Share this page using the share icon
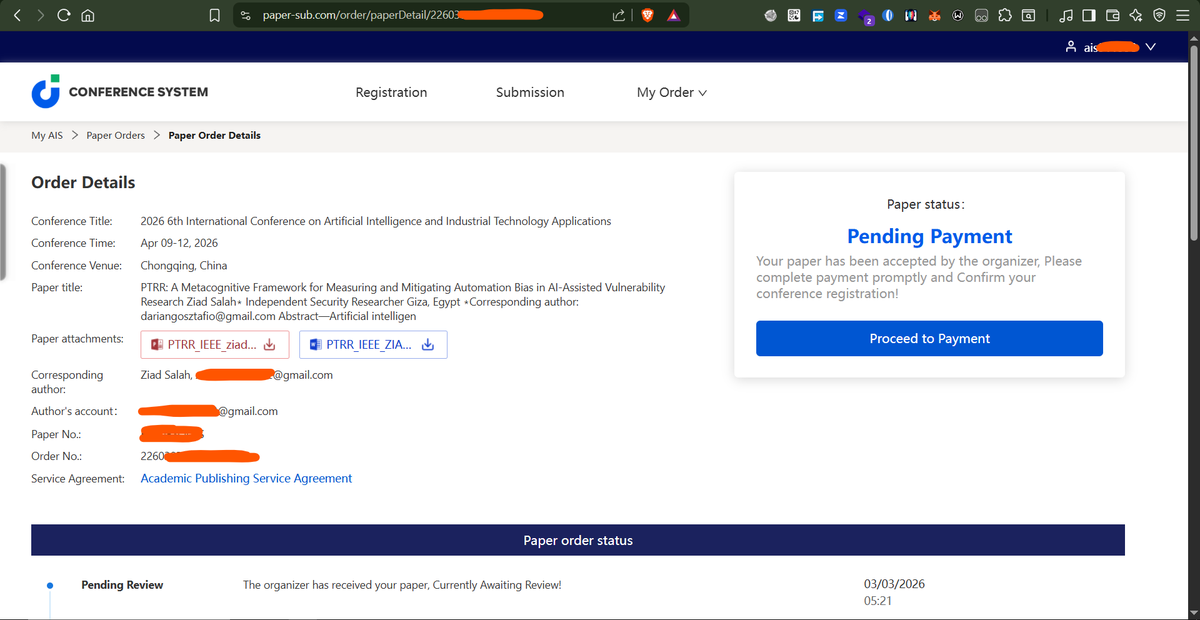1200x620 pixels. [619, 15]
